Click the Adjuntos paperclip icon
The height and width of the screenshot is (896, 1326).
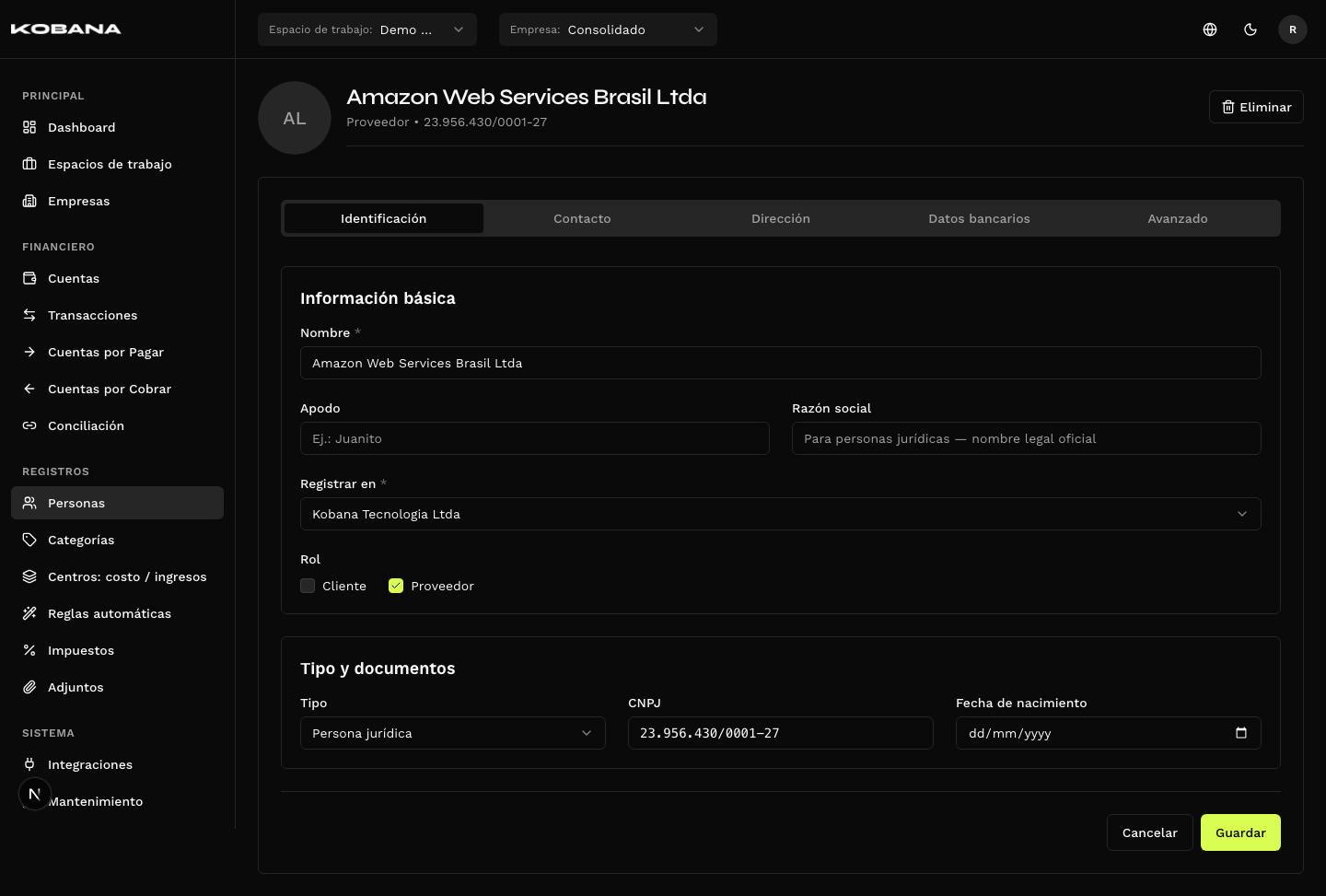[x=29, y=687]
